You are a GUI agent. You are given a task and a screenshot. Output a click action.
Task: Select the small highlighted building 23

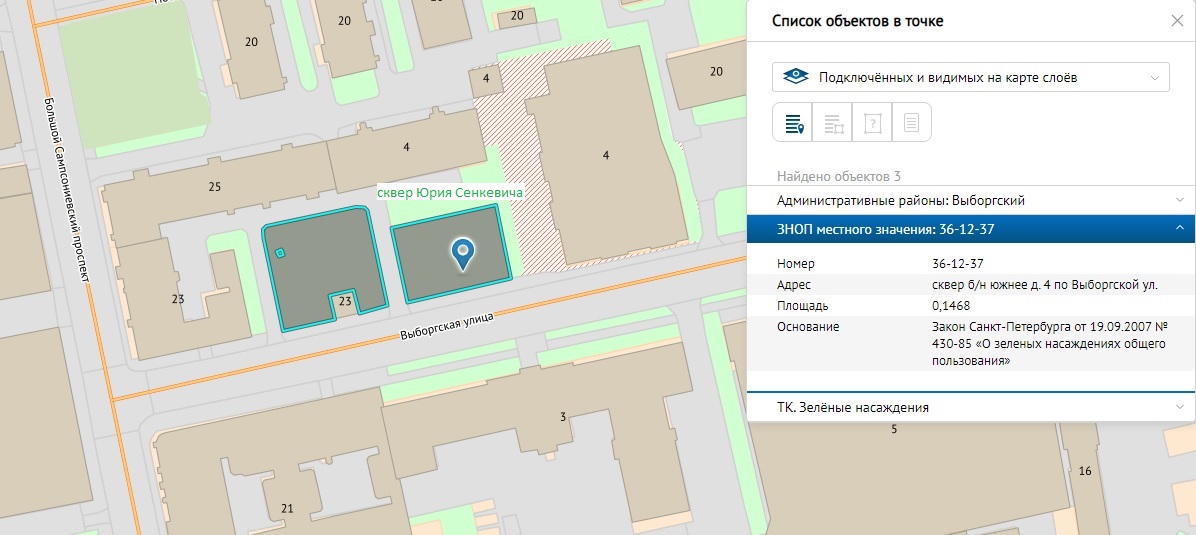point(344,302)
